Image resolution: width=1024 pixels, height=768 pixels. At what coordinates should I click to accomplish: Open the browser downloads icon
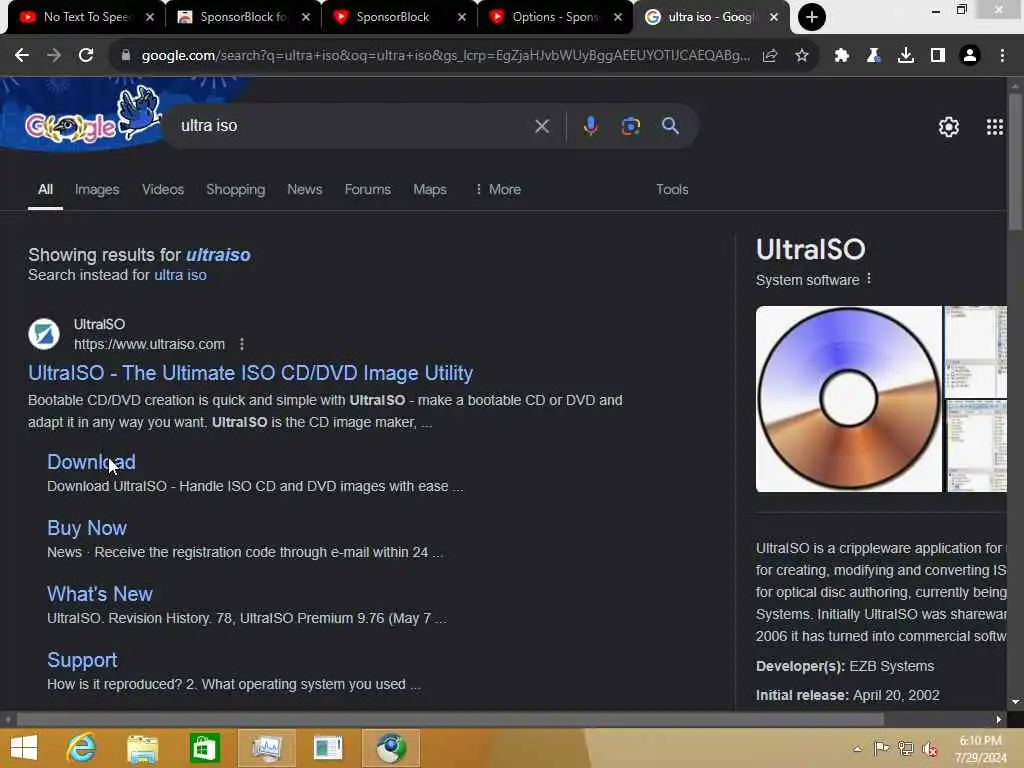906,56
